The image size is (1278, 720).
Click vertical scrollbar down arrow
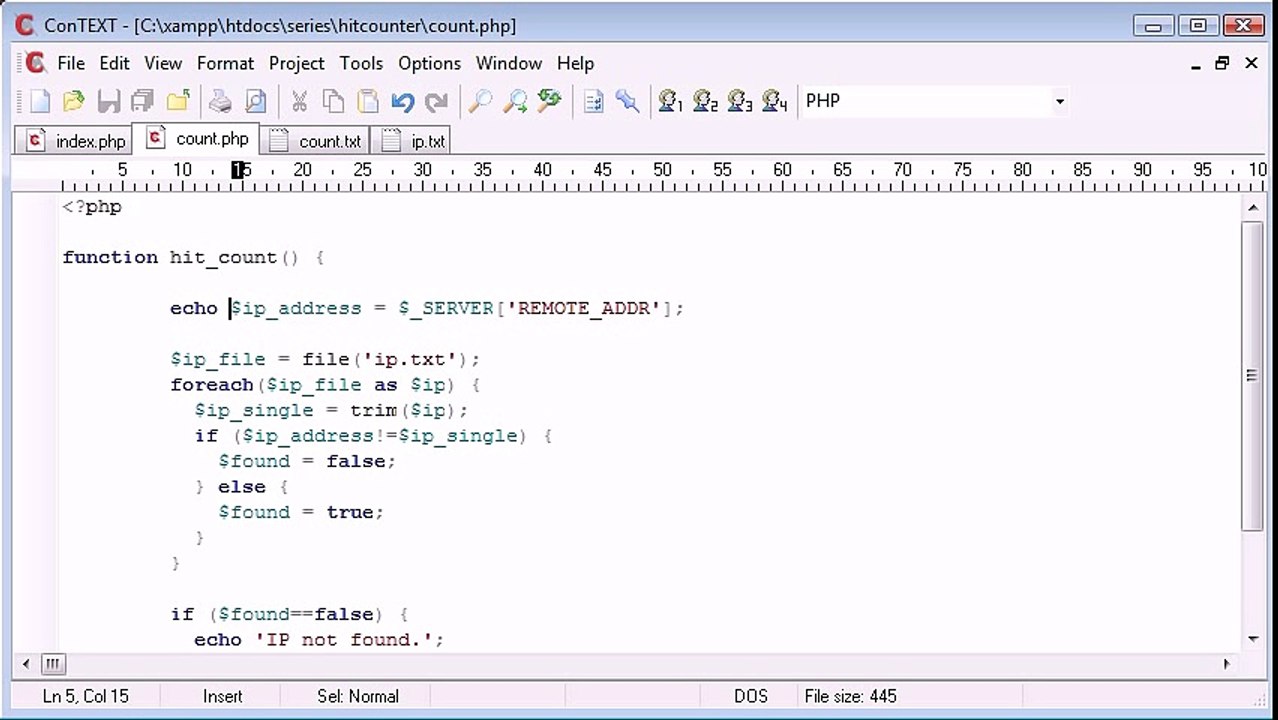pos(1253,639)
